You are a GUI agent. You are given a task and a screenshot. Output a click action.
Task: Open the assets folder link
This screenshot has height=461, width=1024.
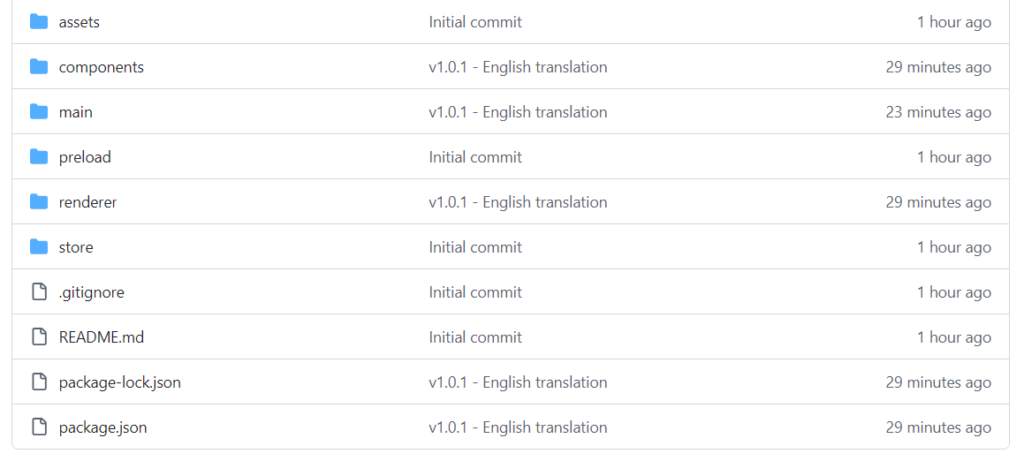(79, 22)
